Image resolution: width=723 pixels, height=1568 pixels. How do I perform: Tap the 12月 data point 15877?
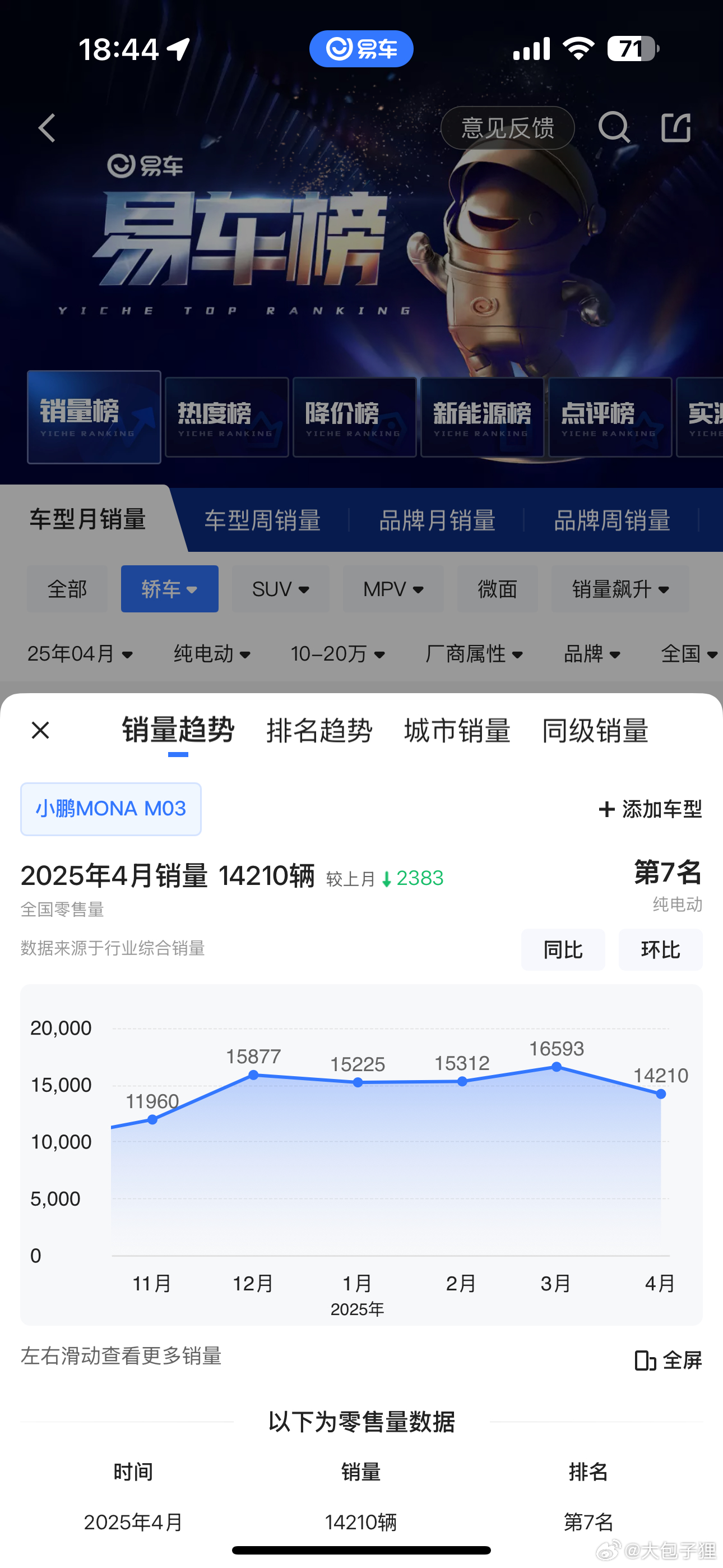coord(254,1075)
